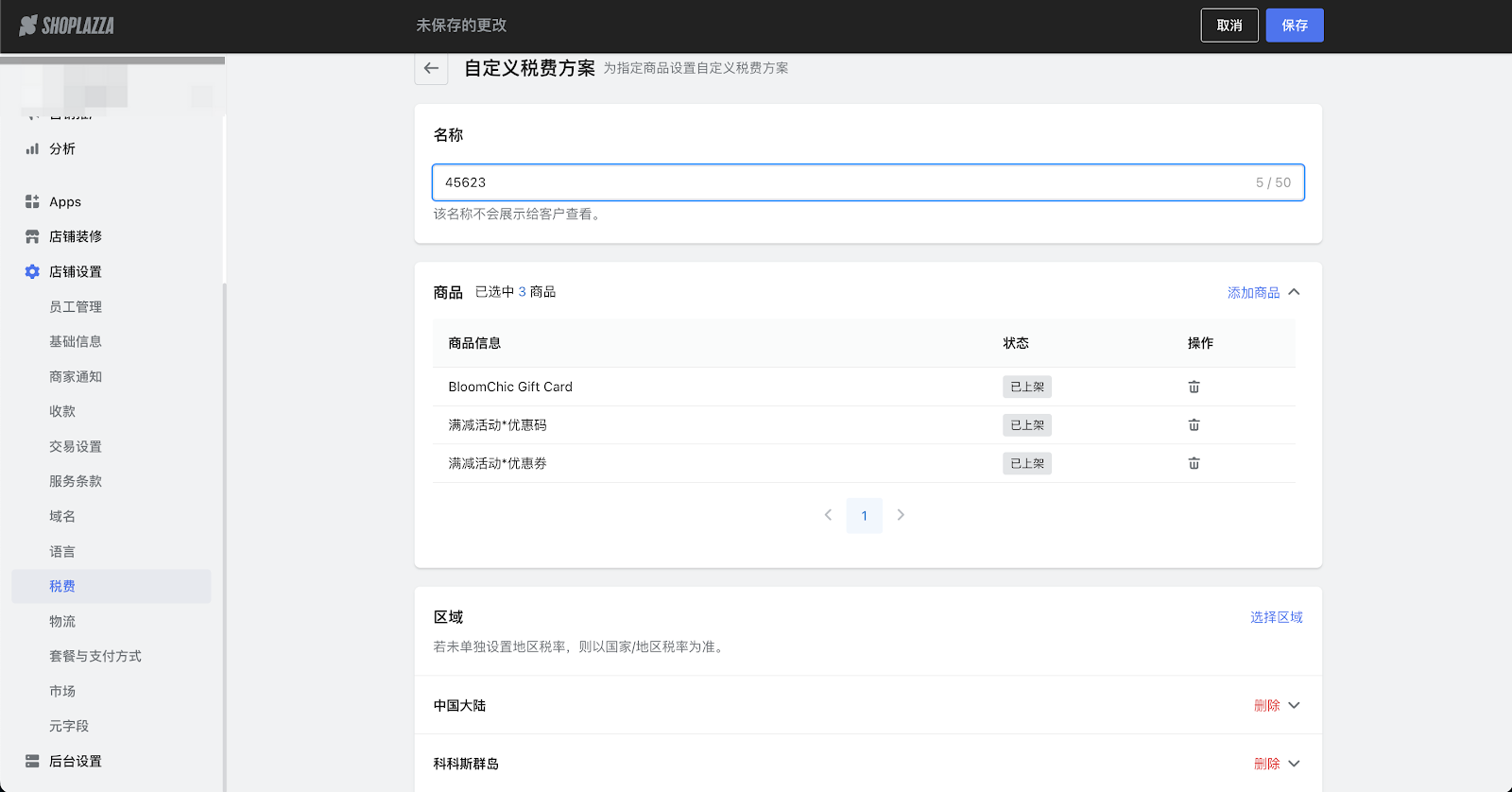Open 物流 settings menu item
The width and height of the screenshot is (1512, 792).
pyautogui.click(x=62, y=622)
